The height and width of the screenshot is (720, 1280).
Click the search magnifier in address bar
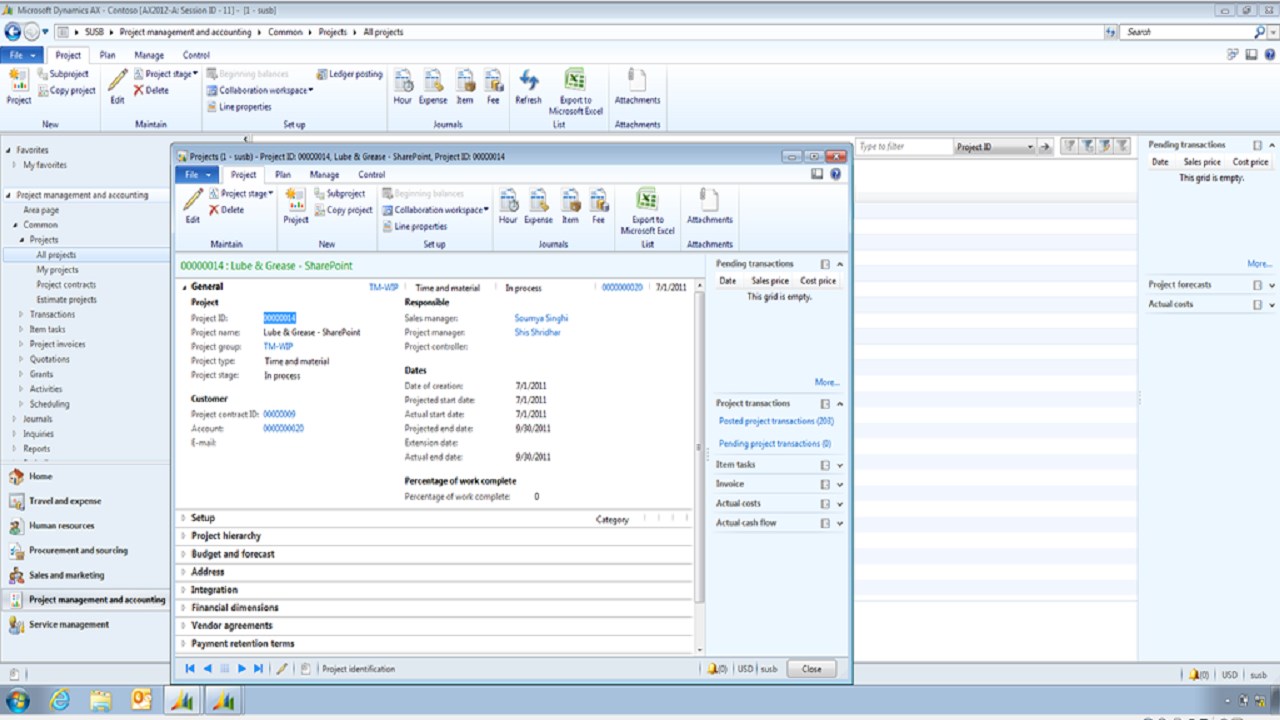tap(1259, 32)
